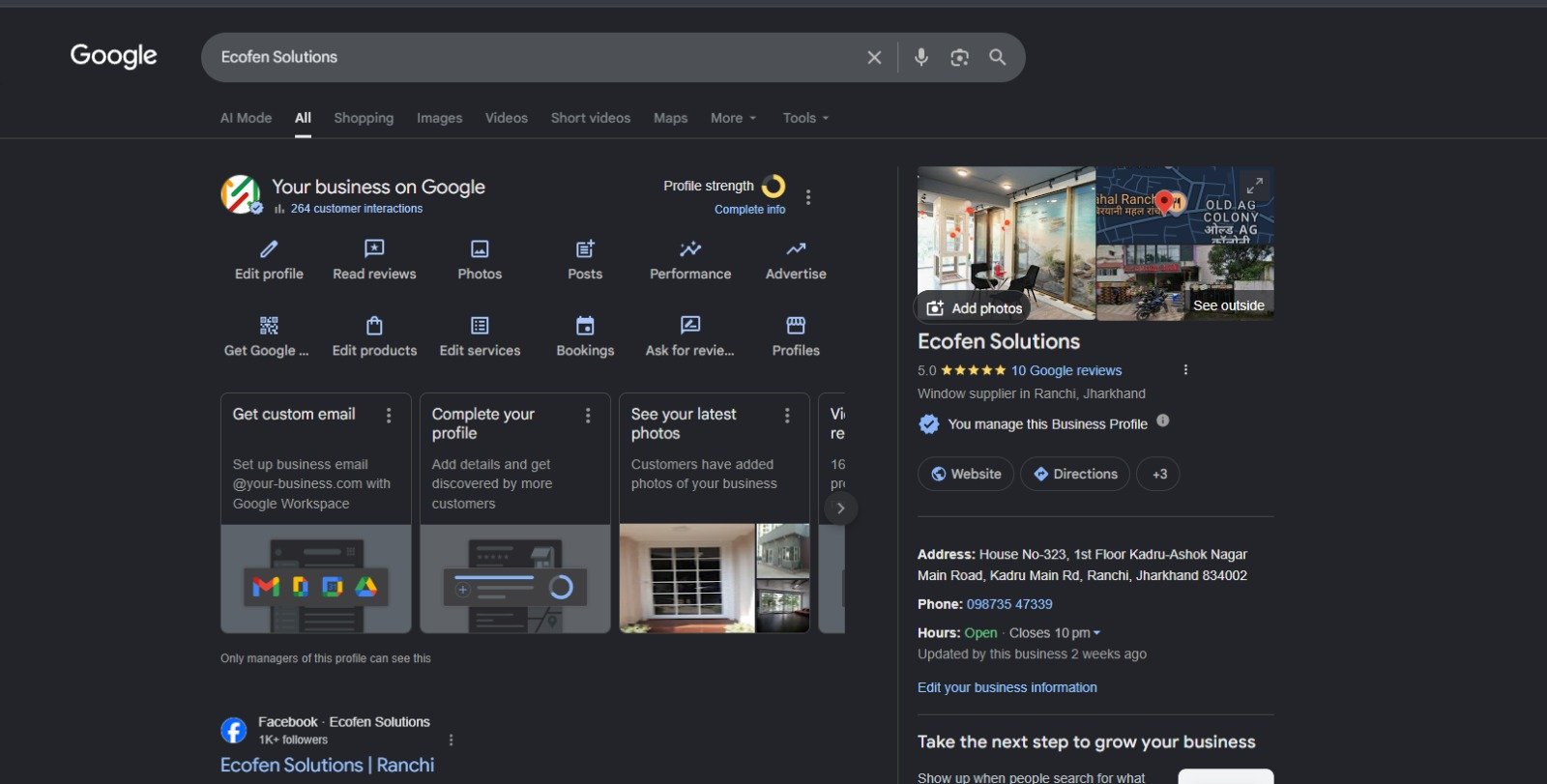
Task: Open the Images tab
Action: point(439,118)
